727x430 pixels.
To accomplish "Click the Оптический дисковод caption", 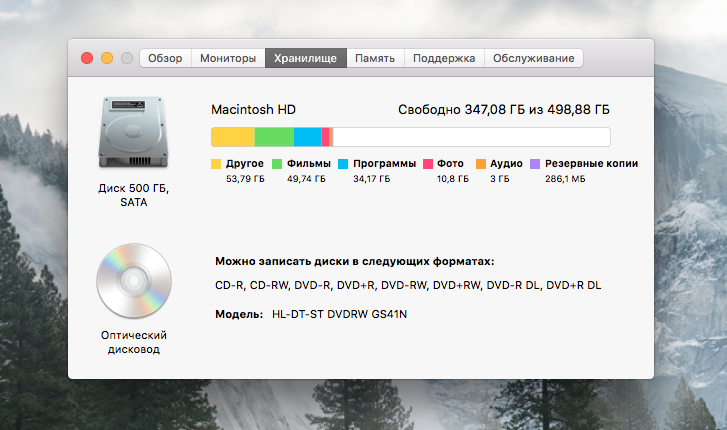I will click(134, 342).
